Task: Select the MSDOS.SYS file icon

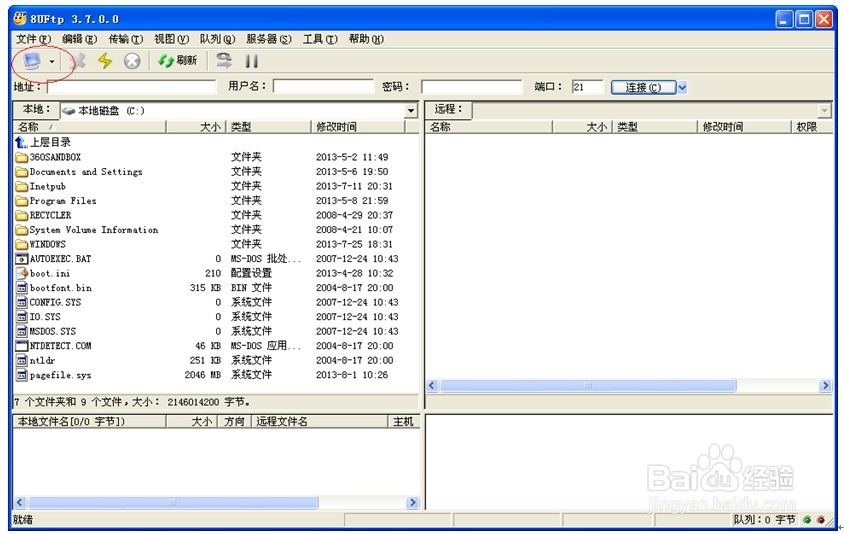Action: (x=22, y=332)
